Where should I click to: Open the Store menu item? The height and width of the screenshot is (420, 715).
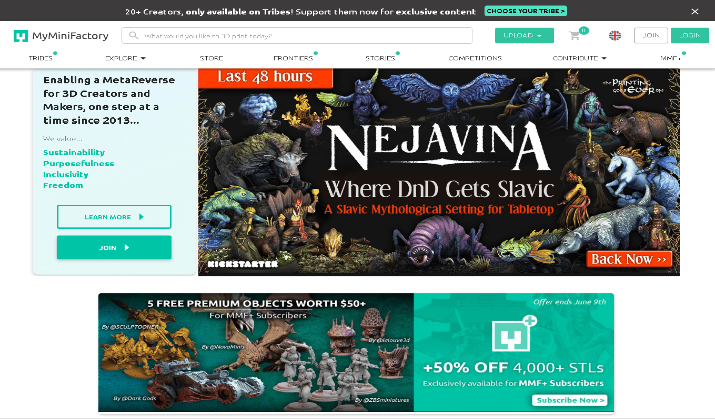tap(211, 58)
